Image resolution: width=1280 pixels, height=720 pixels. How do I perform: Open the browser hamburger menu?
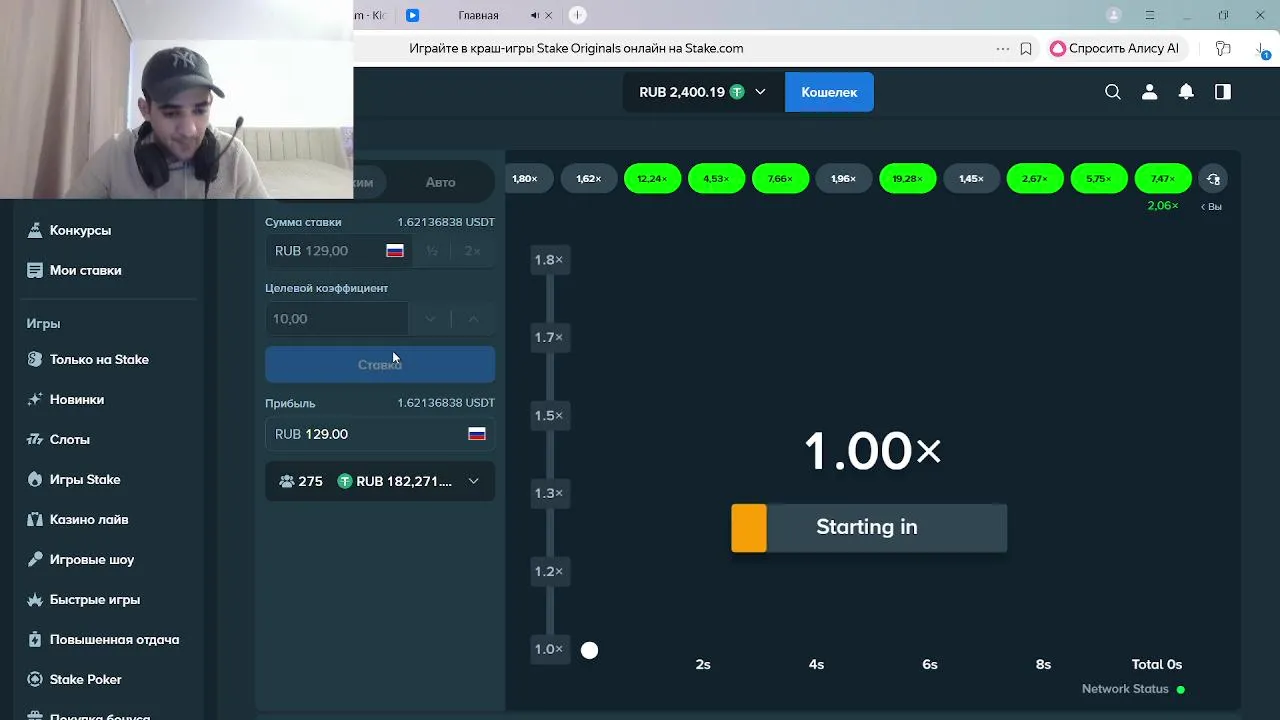(x=1150, y=15)
